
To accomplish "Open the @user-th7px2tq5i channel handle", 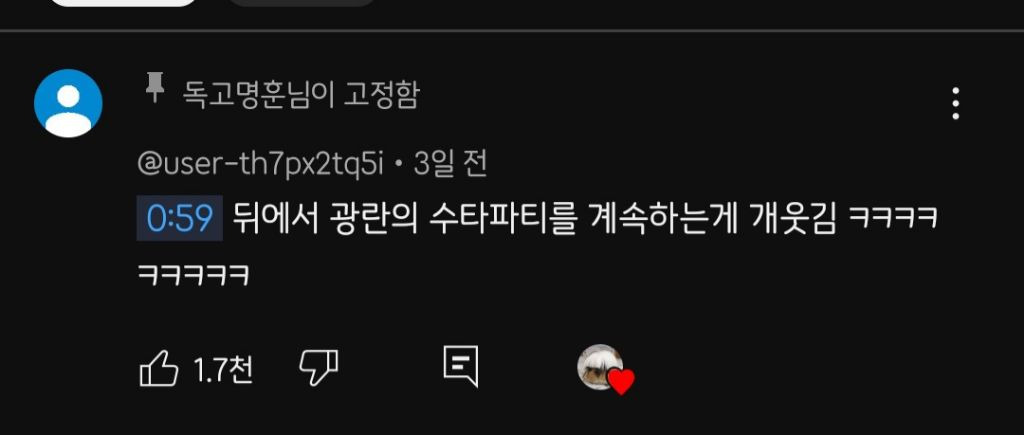I will 260,165.
